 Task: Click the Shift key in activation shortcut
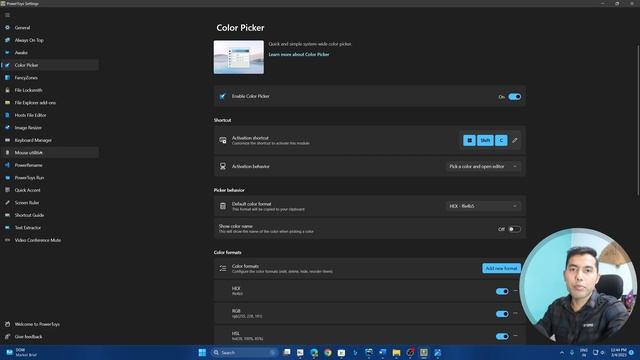pos(485,140)
